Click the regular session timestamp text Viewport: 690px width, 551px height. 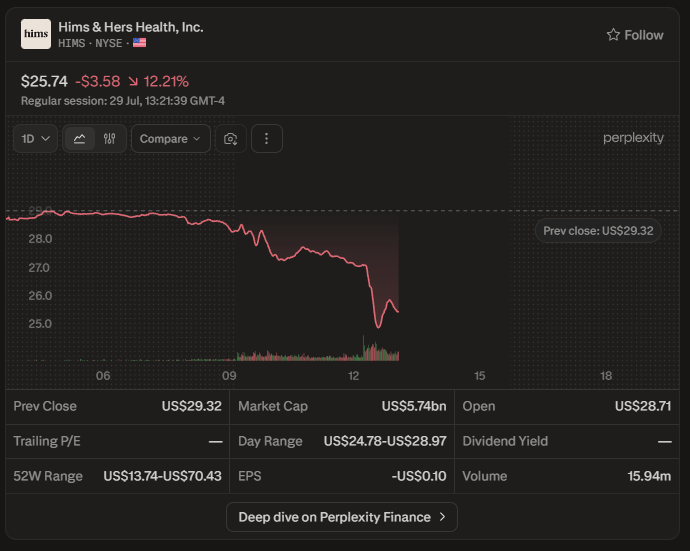(x=123, y=101)
